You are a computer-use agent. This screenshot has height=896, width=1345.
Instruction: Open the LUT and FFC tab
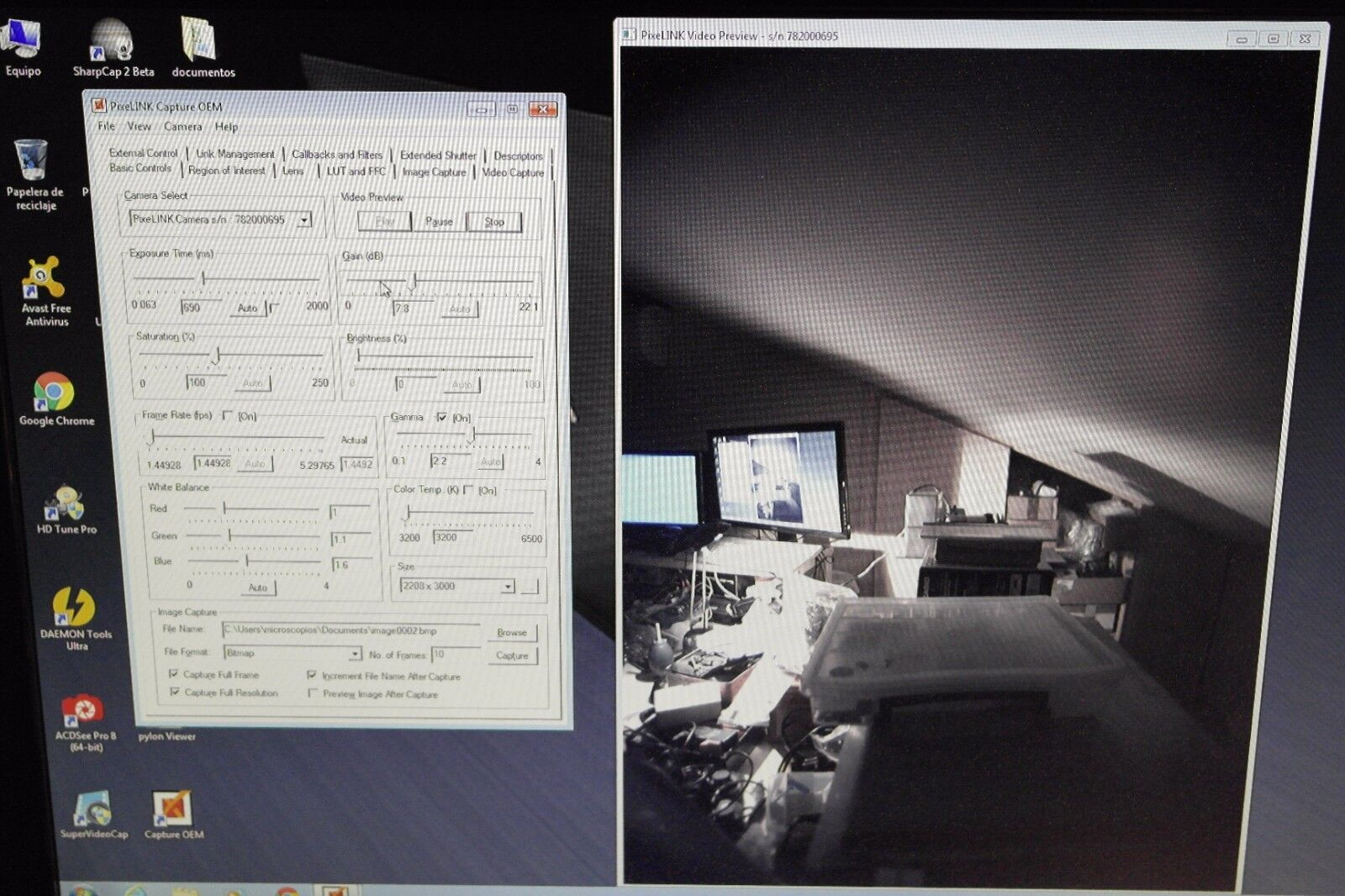356,171
